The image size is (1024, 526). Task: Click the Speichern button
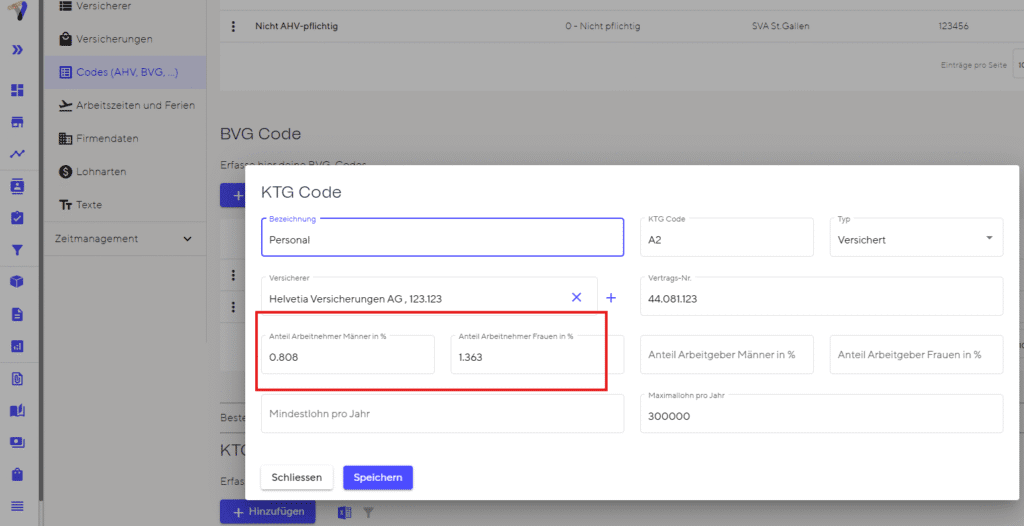377,477
